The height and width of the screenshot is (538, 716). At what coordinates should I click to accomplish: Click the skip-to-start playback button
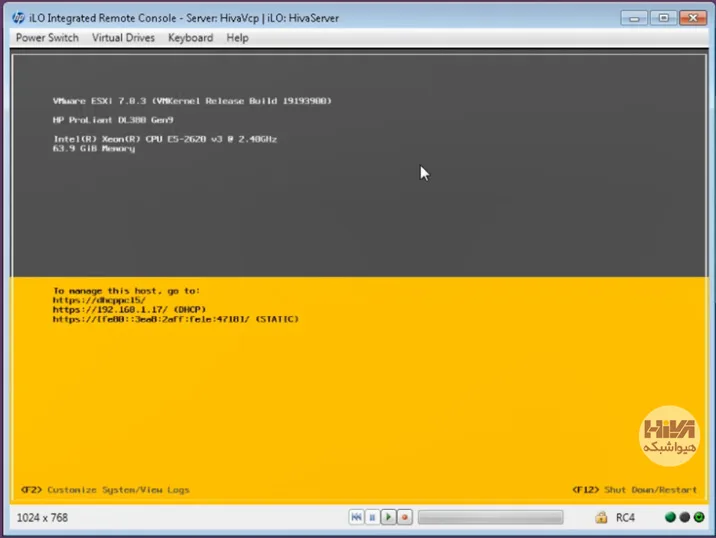(356, 517)
